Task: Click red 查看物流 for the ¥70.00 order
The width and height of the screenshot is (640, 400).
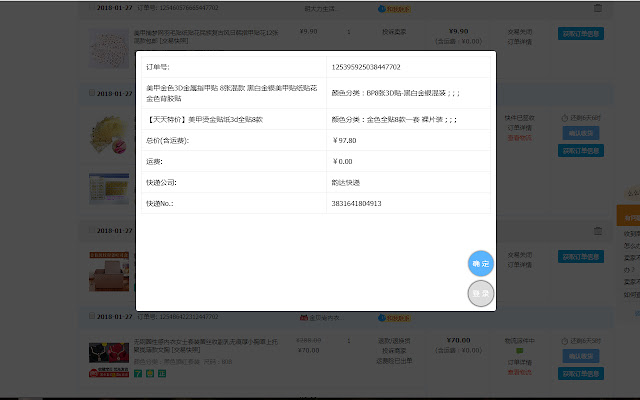Action: (x=520, y=372)
